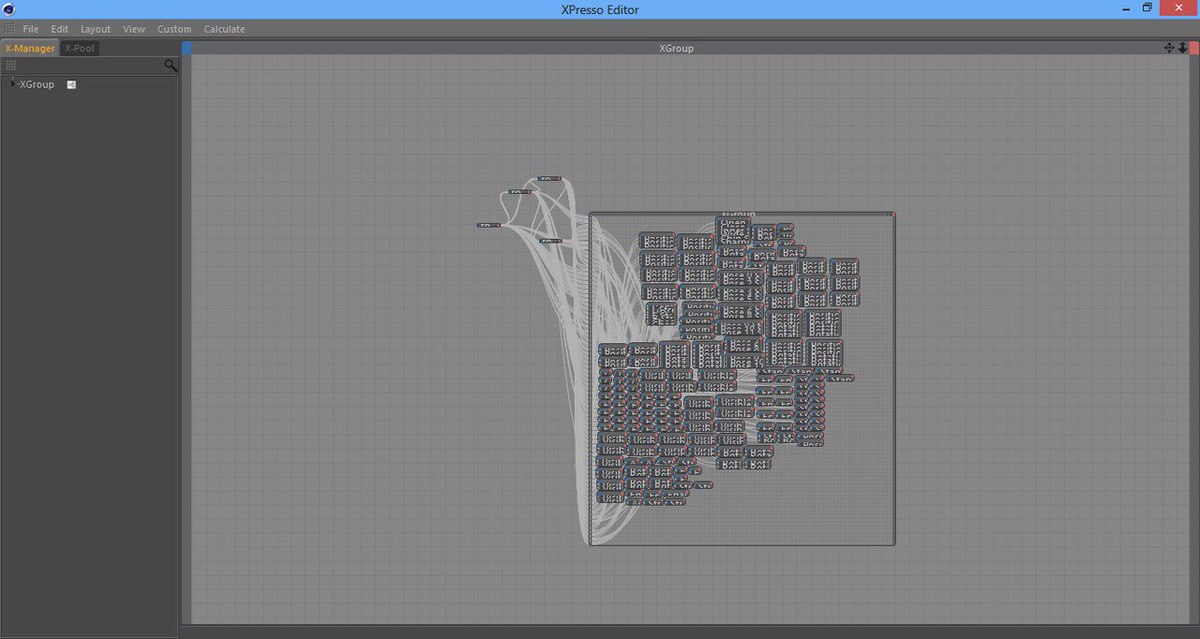Click the Cinema 4D application icon in title bar
The height and width of the screenshot is (639, 1200).
[9, 9]
